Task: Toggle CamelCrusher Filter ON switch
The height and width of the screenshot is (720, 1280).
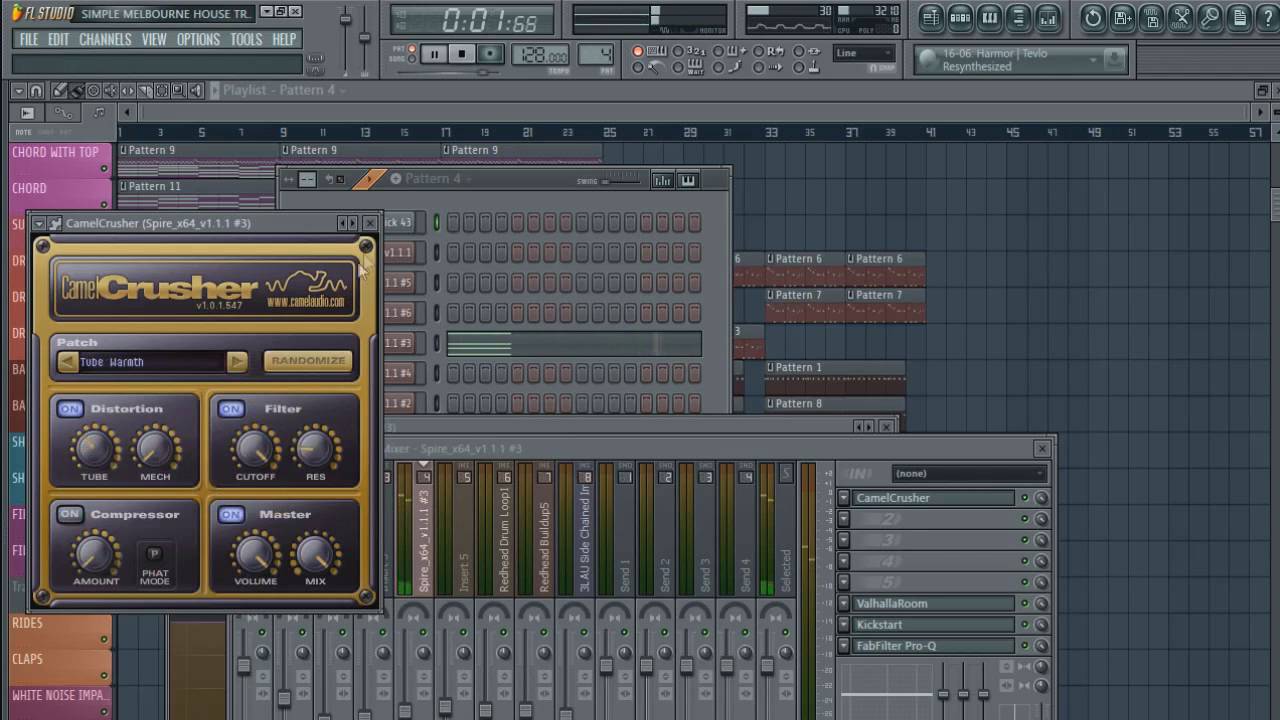Action: click(x=231, y=409)
